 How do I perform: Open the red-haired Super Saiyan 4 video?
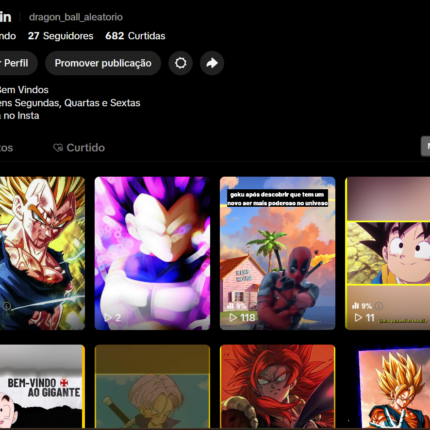tap(278, 387)
